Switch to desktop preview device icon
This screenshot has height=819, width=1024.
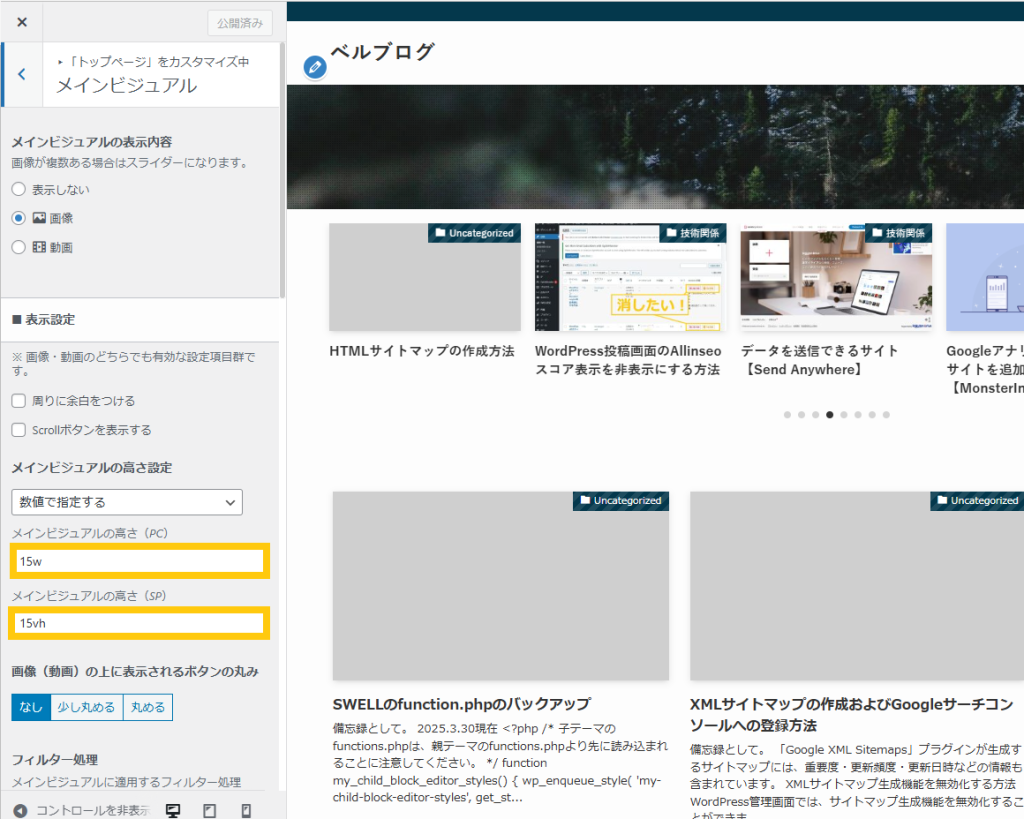(x=173, y=811)
